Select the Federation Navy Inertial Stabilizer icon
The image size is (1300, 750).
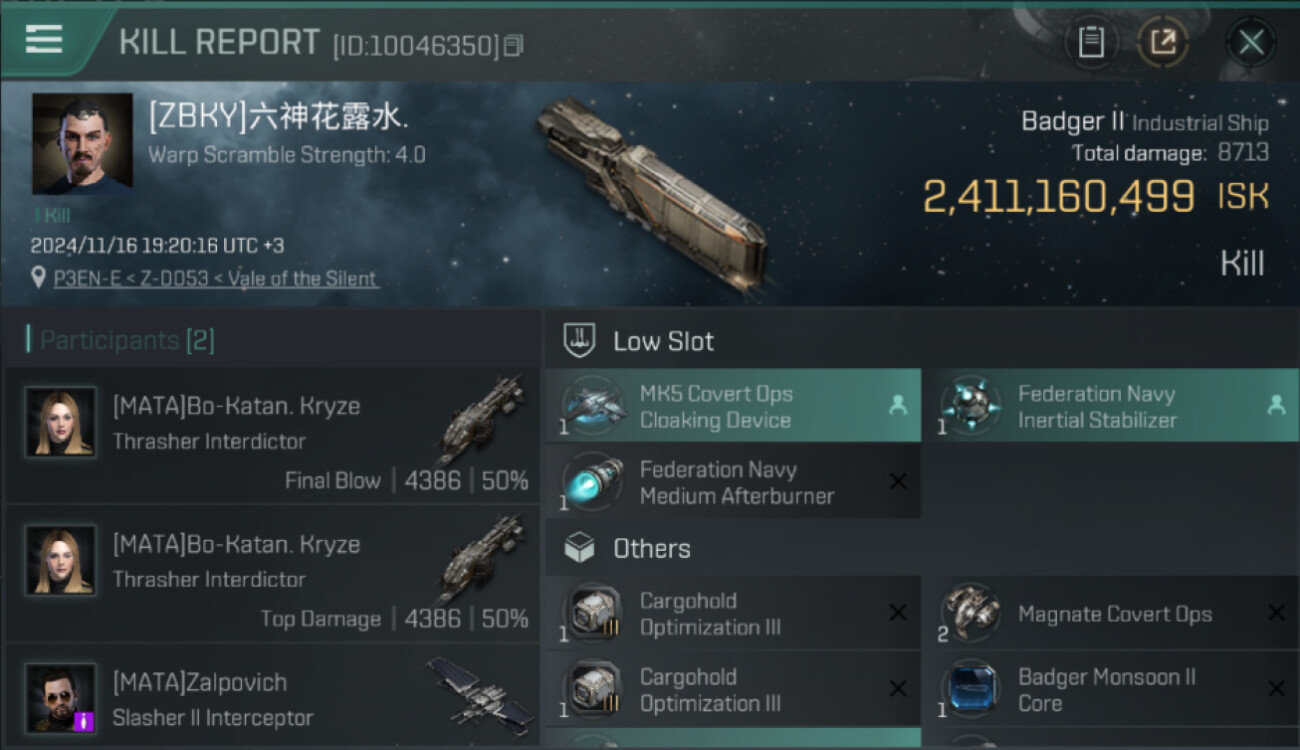click(x=970, y=405)
